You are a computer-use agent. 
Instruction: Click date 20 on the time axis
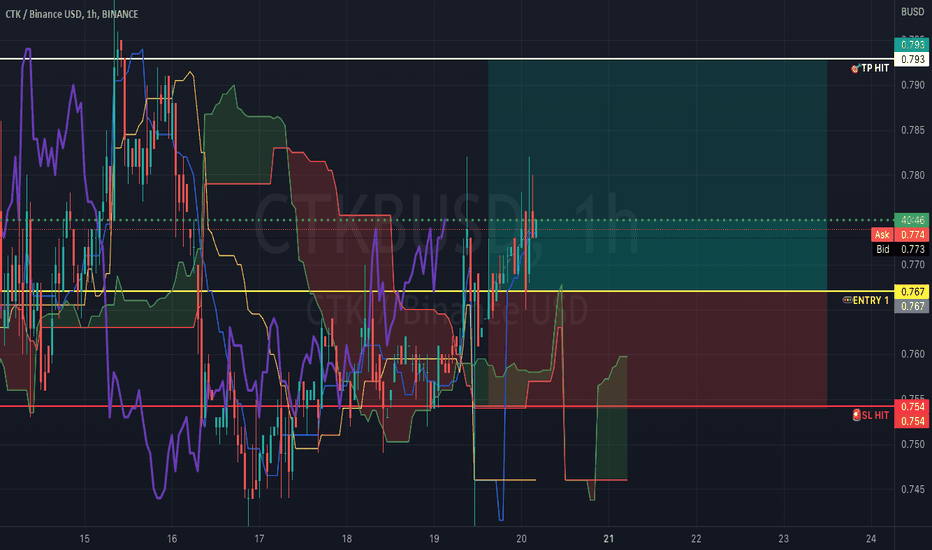click(x=521, y=539)
